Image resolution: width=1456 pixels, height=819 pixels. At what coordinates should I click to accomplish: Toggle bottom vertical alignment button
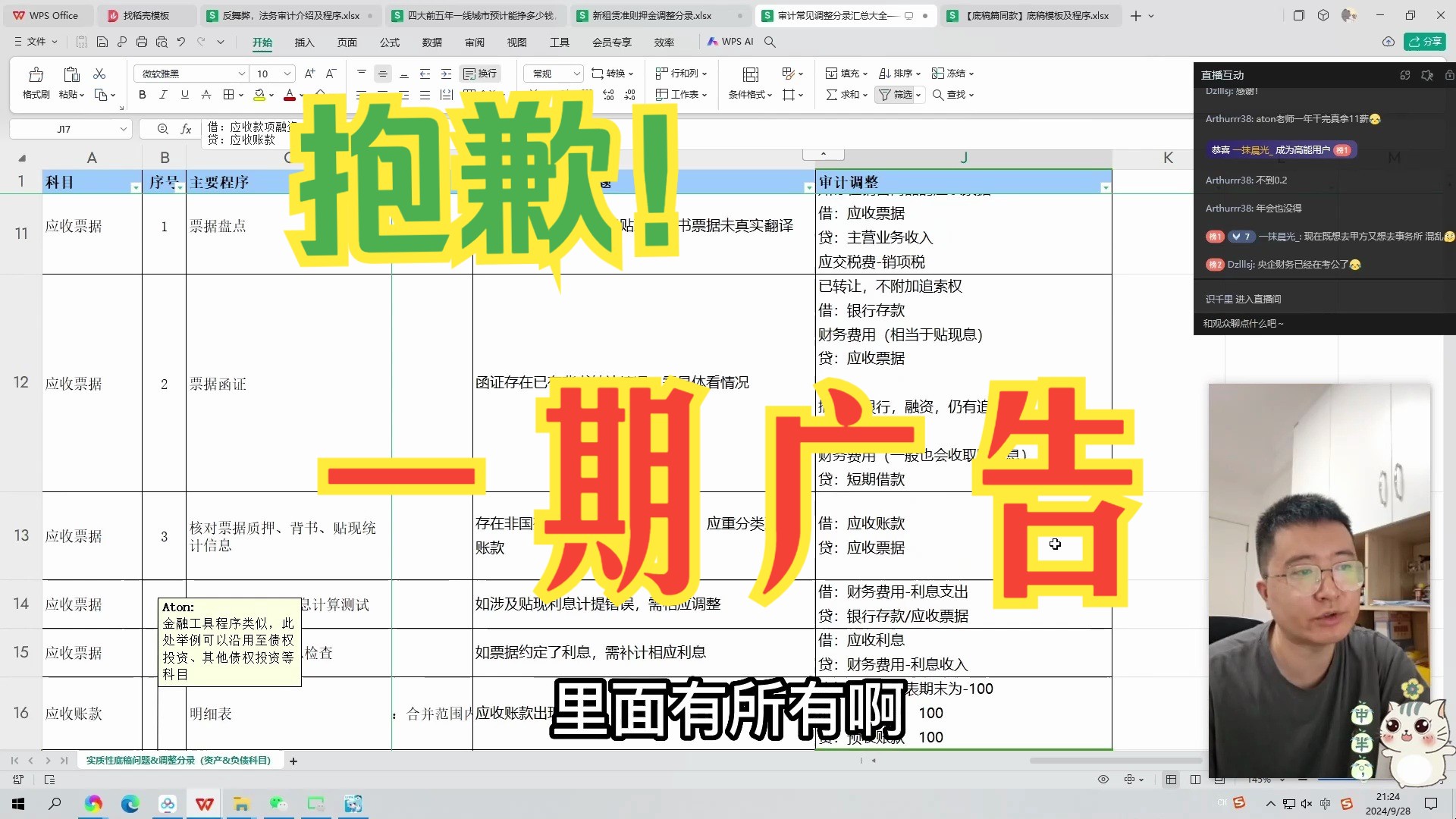point(404,74)
